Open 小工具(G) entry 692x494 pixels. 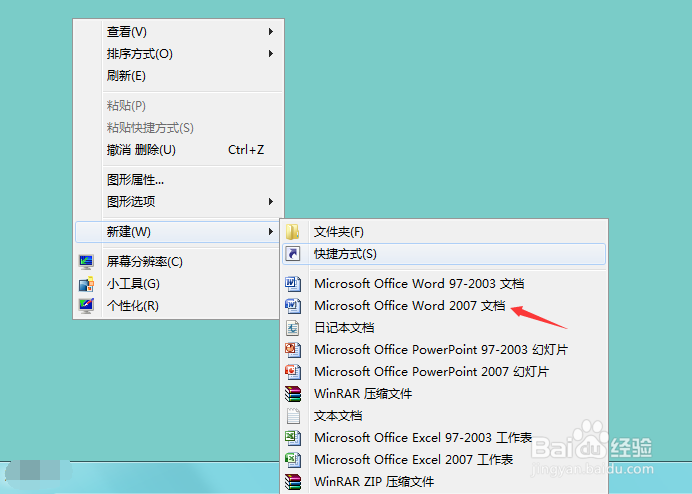[x=178, y=284]
